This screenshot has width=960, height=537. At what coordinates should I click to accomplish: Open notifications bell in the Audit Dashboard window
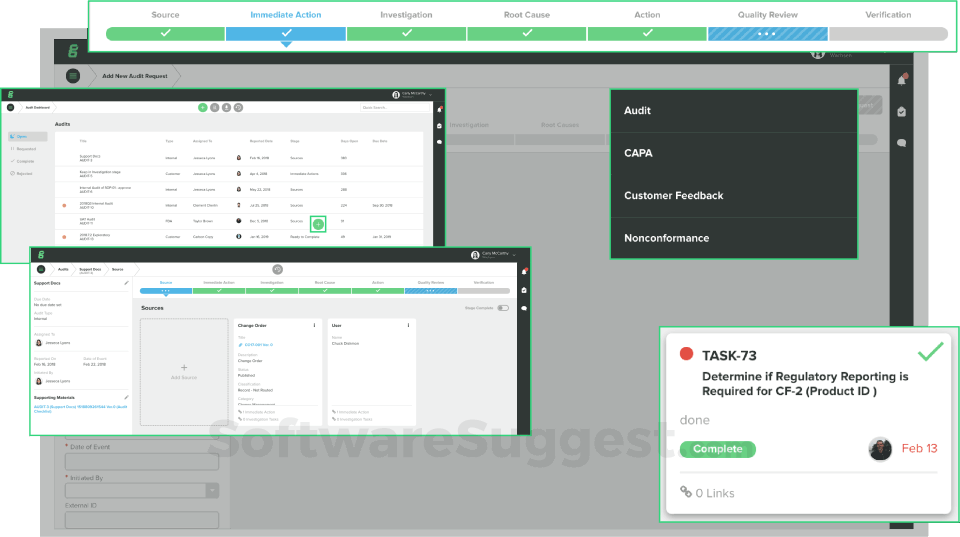click(440, 109)
